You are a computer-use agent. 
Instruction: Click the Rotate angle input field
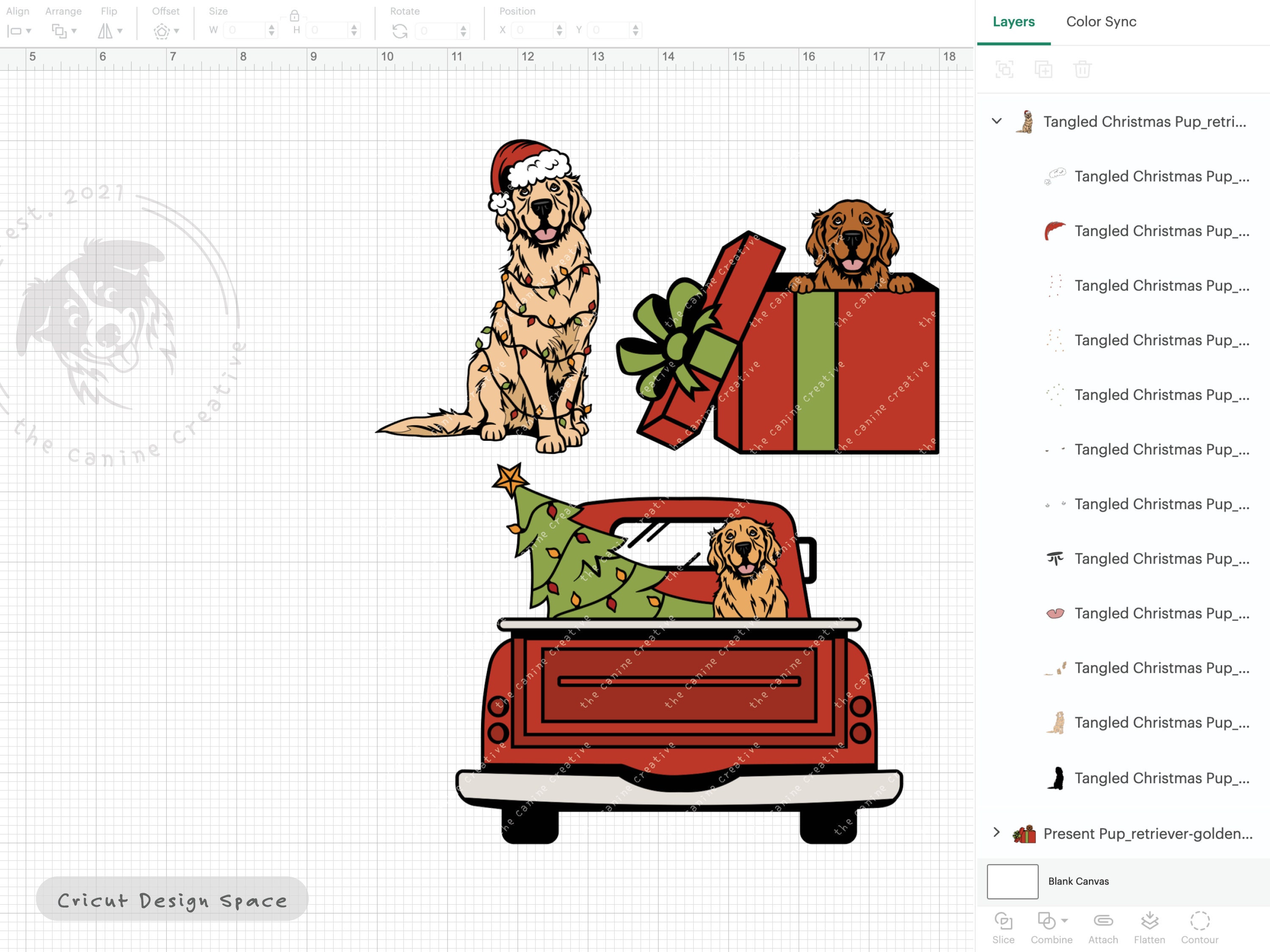(437, 30)
